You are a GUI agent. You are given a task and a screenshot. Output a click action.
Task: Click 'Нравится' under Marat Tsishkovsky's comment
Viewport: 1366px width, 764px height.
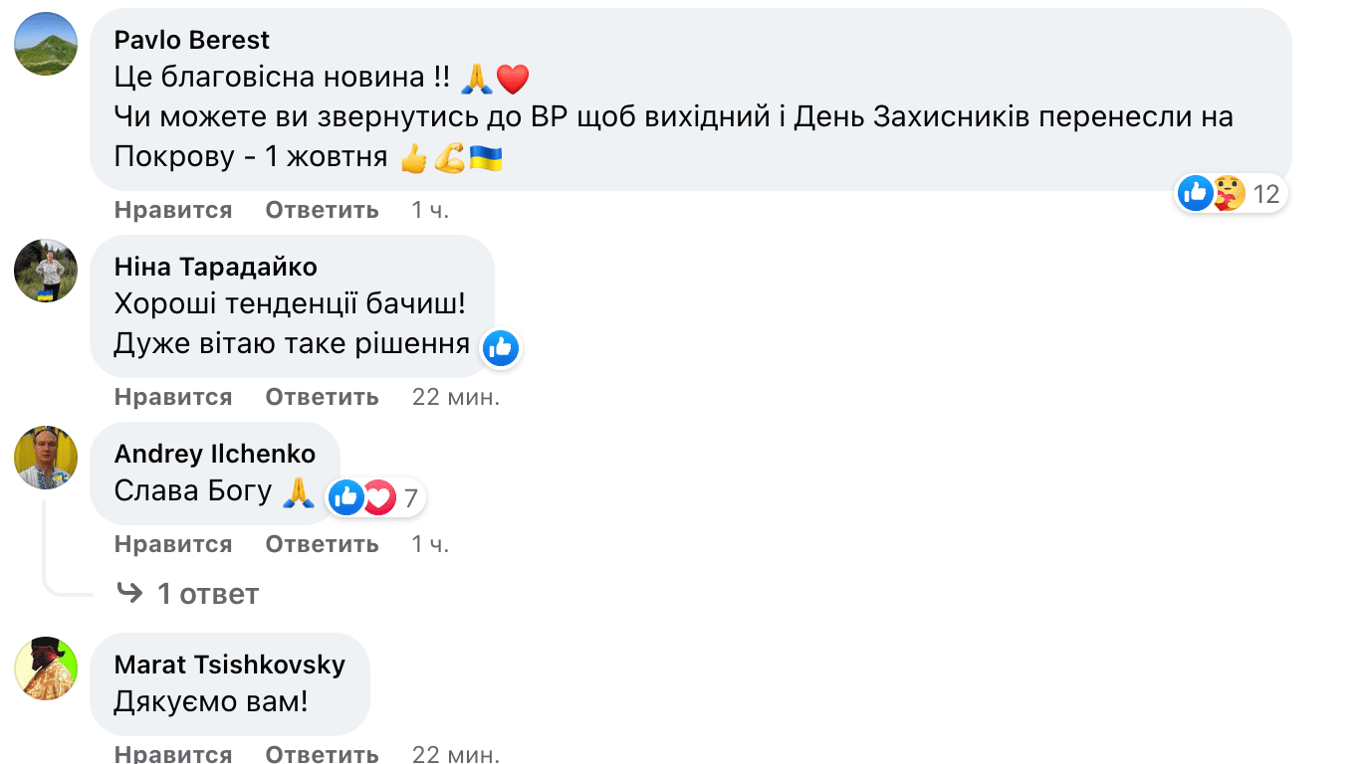tap(172, 755)
